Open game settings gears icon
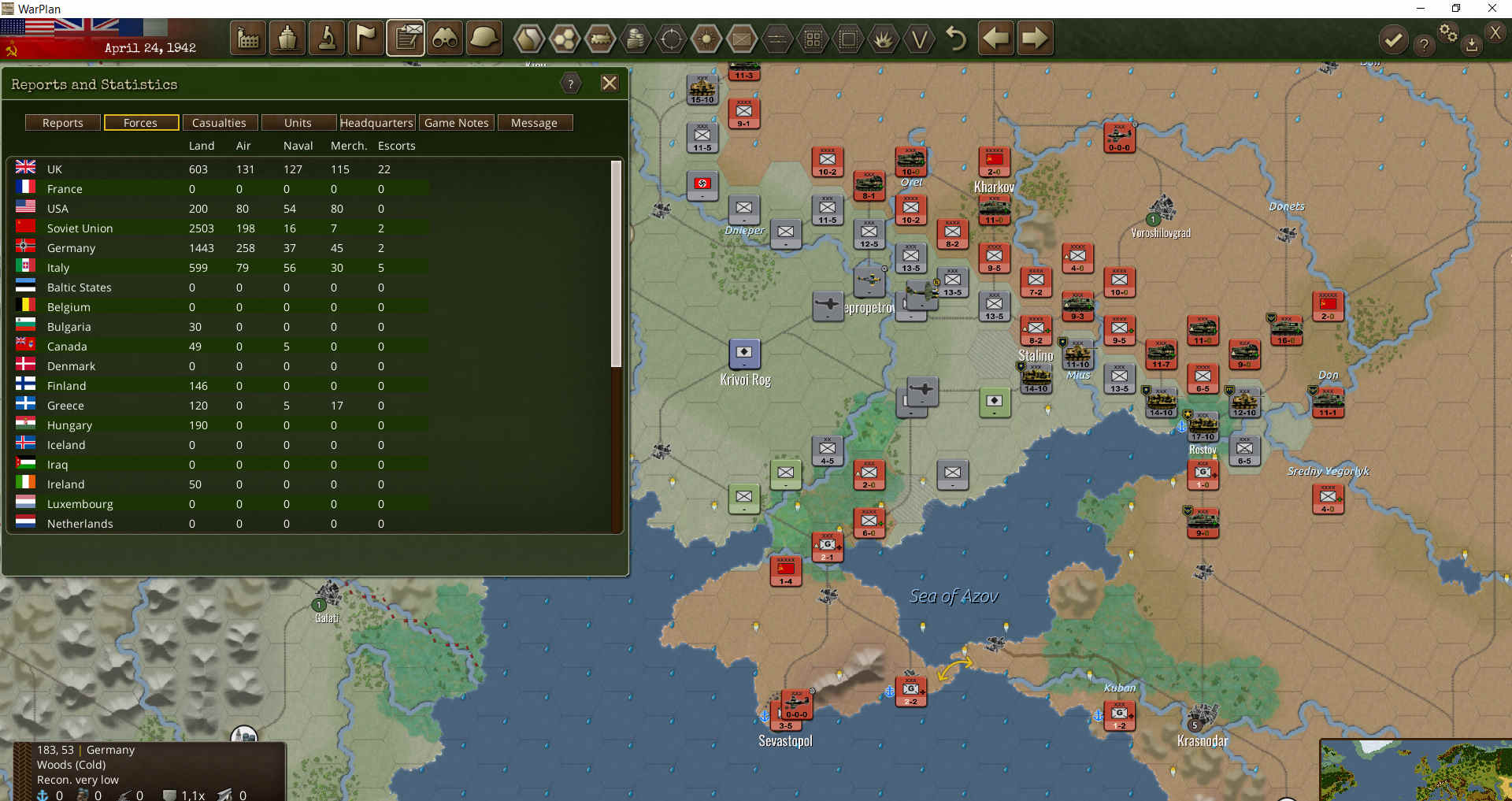The height and width of the screenshot is (801, 1512). [1448, 32]
